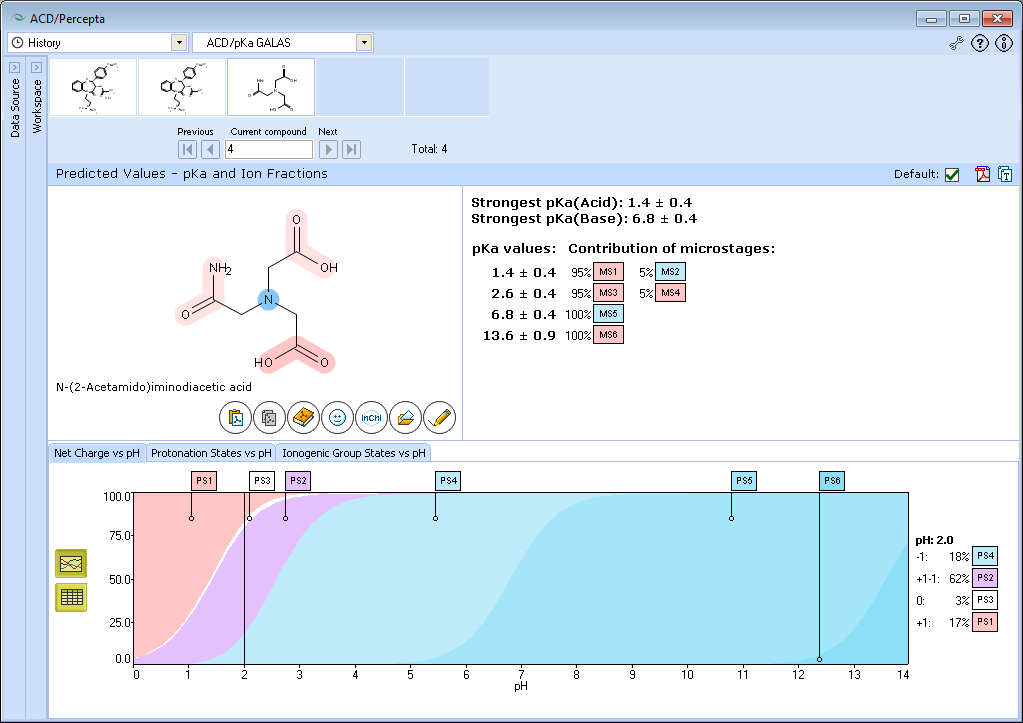Image resolution: width=1023 pixels, height=723 pixels.
Task: Click the compound name N-(2-Acetamido)iminodiacetic acid
Action: click(x=153, y=387)
